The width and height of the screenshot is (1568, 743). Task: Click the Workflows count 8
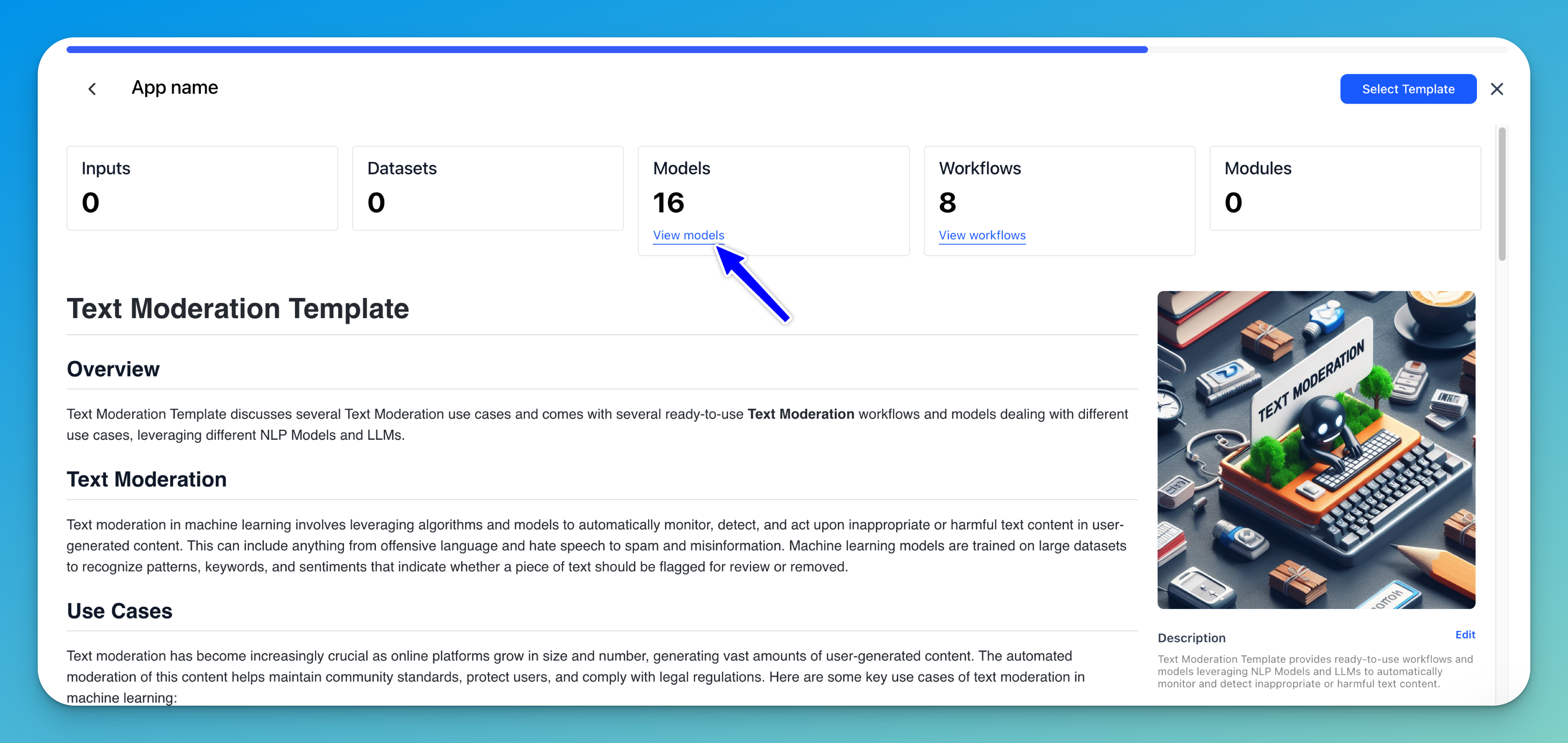947,202
